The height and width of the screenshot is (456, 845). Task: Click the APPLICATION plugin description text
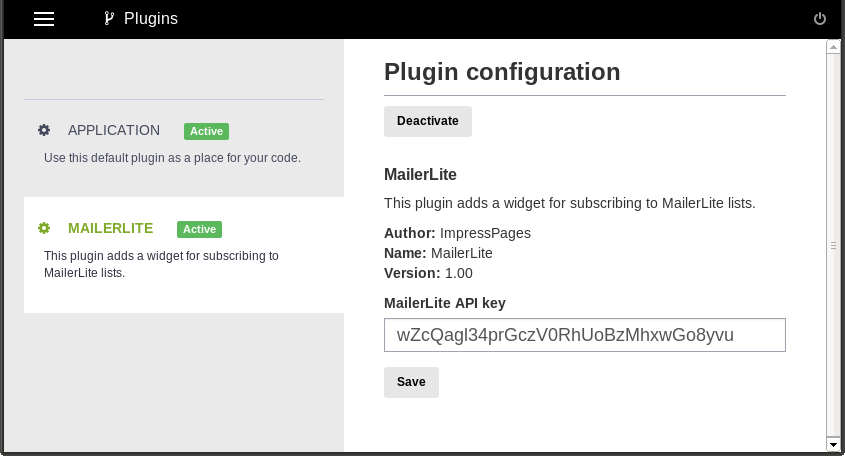[172, 158]
